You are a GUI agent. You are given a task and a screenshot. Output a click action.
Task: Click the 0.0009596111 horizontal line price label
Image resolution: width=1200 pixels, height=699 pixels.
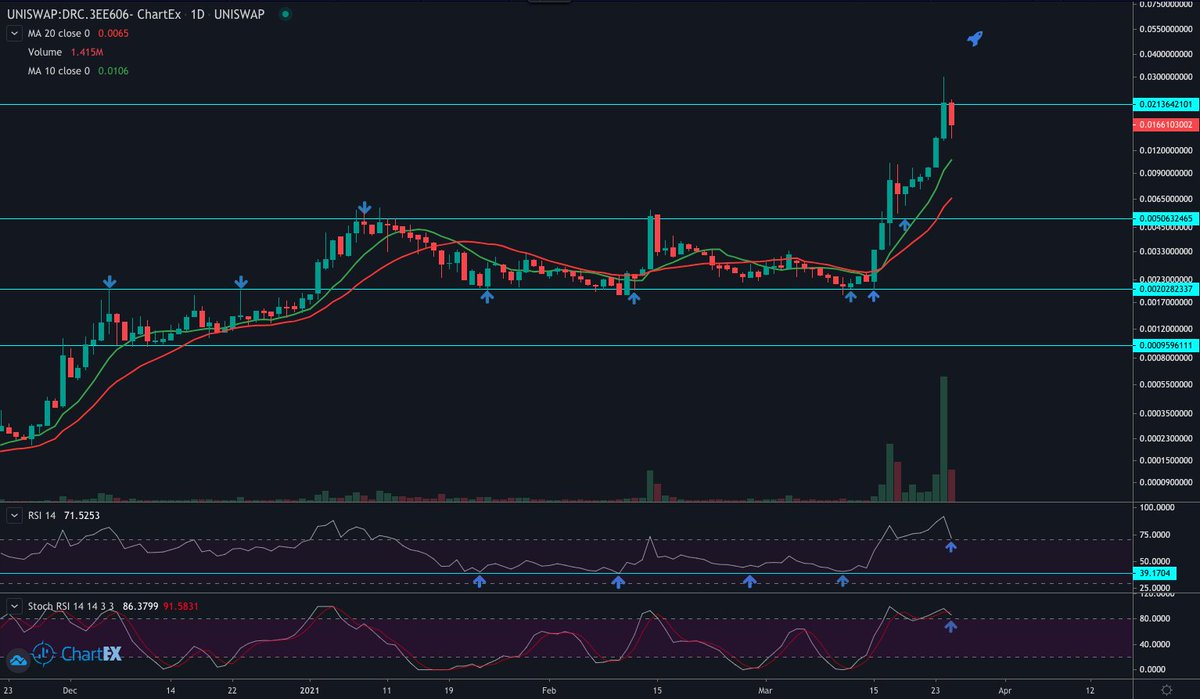click(1165, 345)
